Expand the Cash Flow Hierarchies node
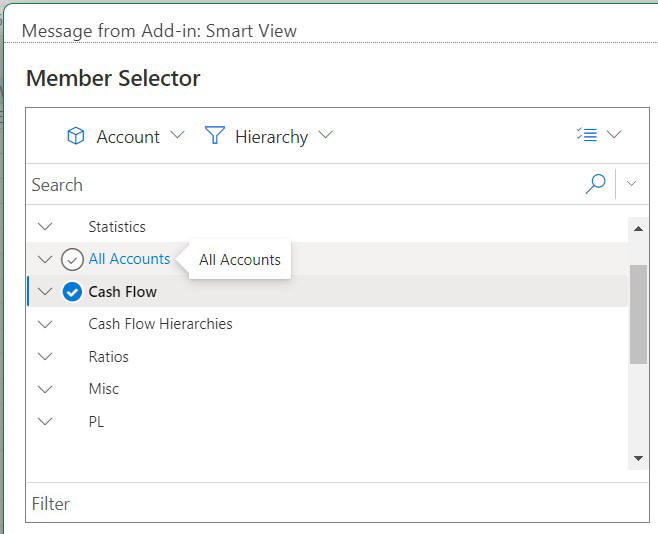658x534 pixels. (x=45, y=324)
